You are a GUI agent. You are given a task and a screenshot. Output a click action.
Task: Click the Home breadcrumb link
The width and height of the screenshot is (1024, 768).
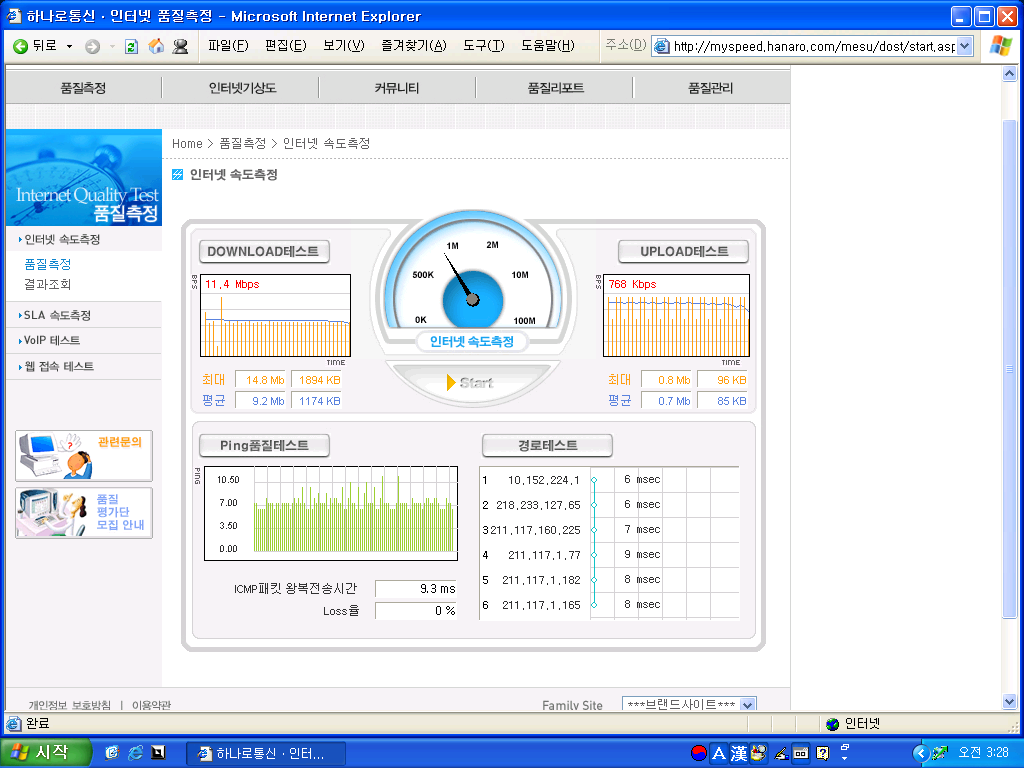(x=187, y=144)
